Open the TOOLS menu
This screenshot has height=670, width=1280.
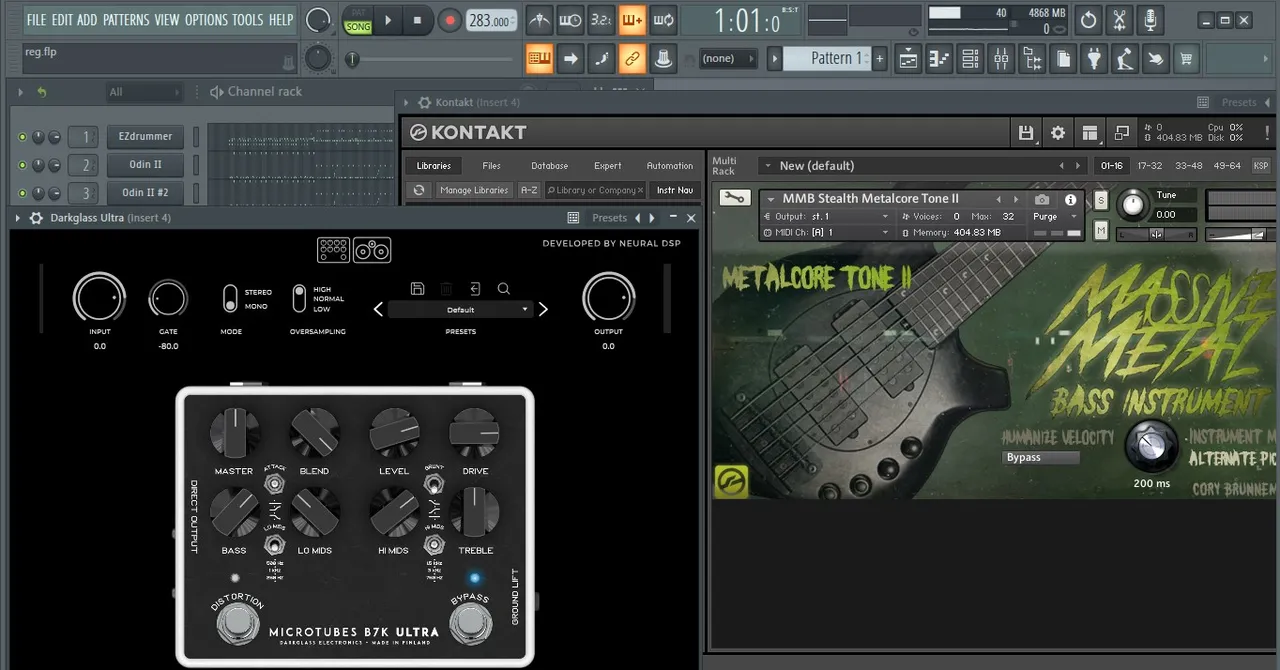(248, 20)
